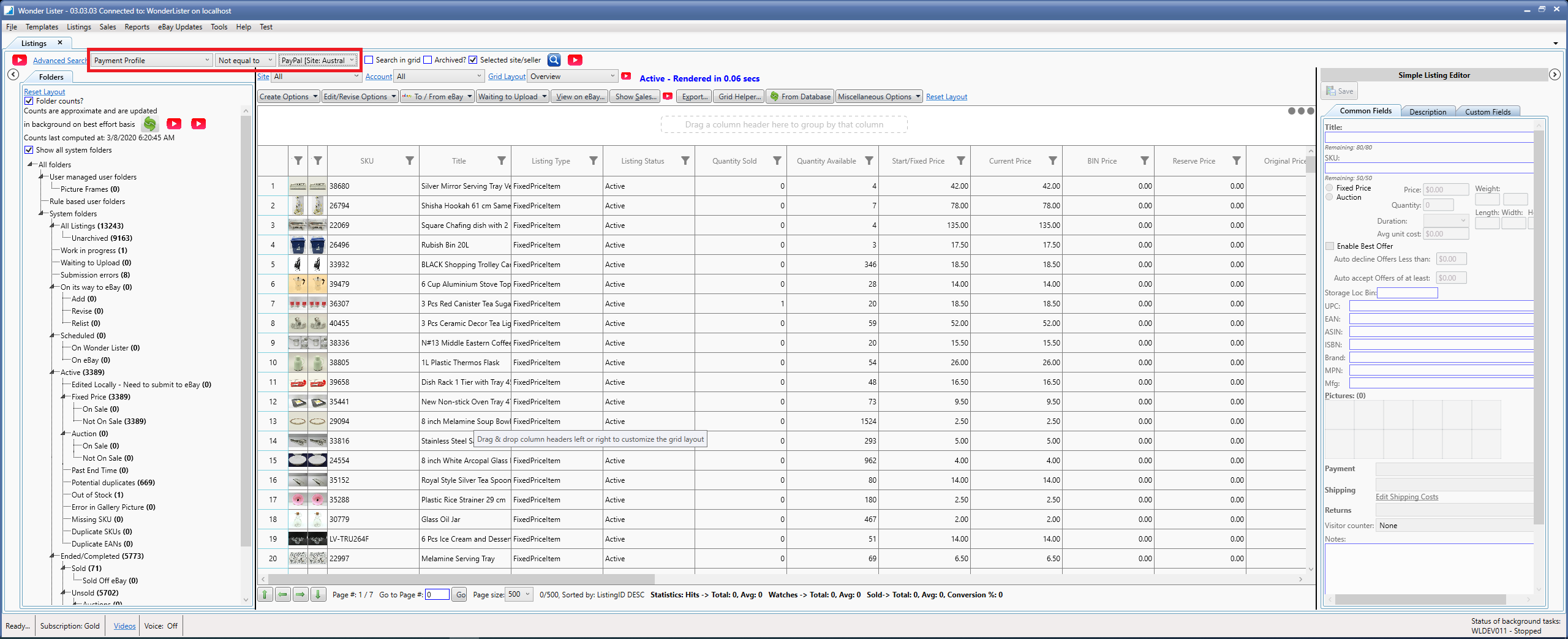
Task: Open the YouTube icon after Show Sales button
Action: pyautogui.click(x=668, y=96)
